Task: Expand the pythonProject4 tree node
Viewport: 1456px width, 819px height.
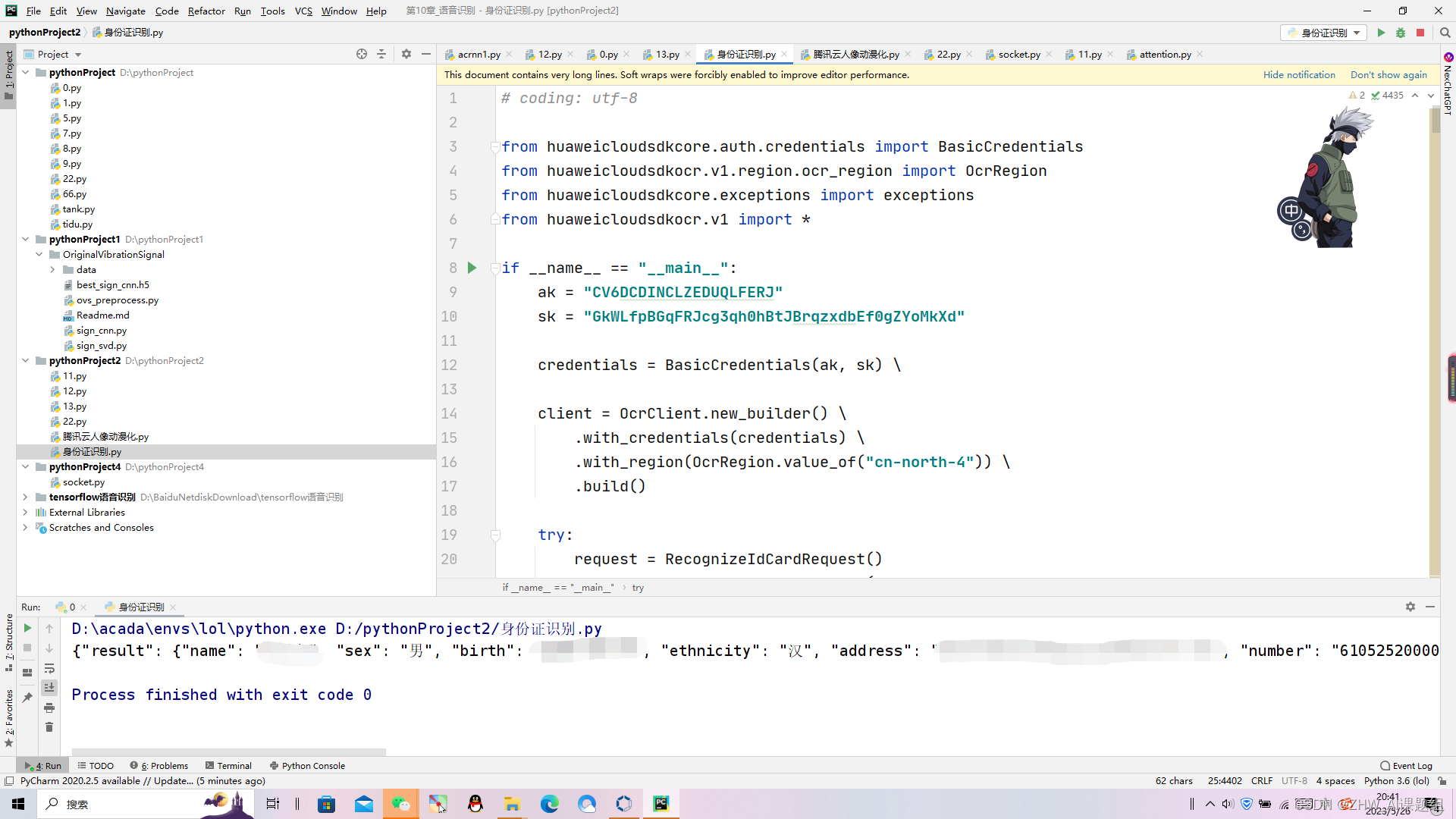Action: [x=25, y=466]
